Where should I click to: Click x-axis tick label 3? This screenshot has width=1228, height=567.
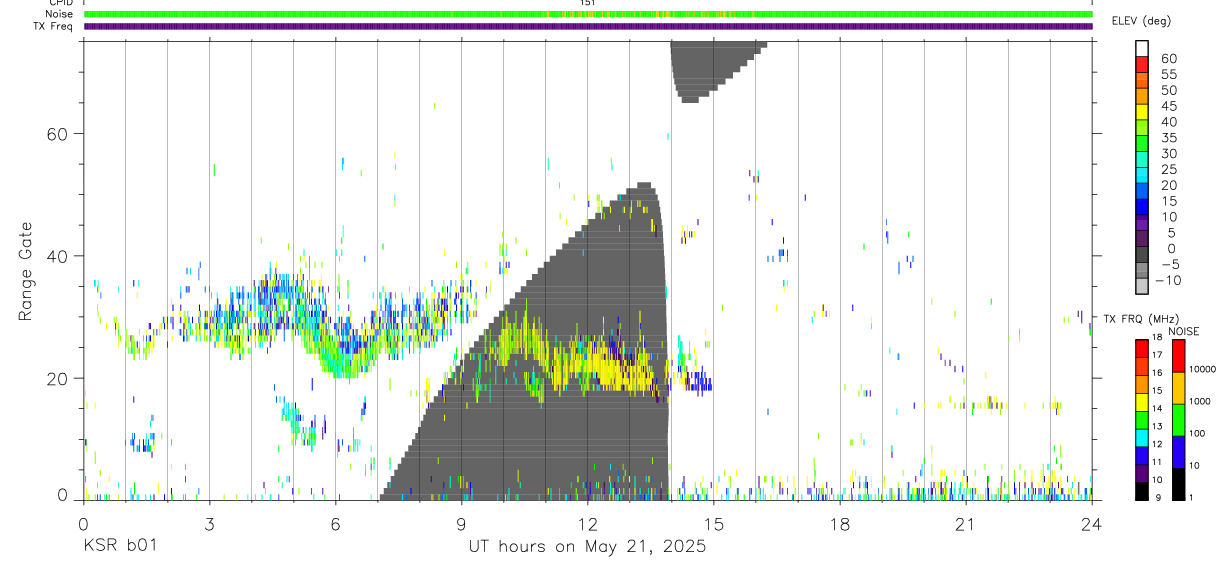209,523
